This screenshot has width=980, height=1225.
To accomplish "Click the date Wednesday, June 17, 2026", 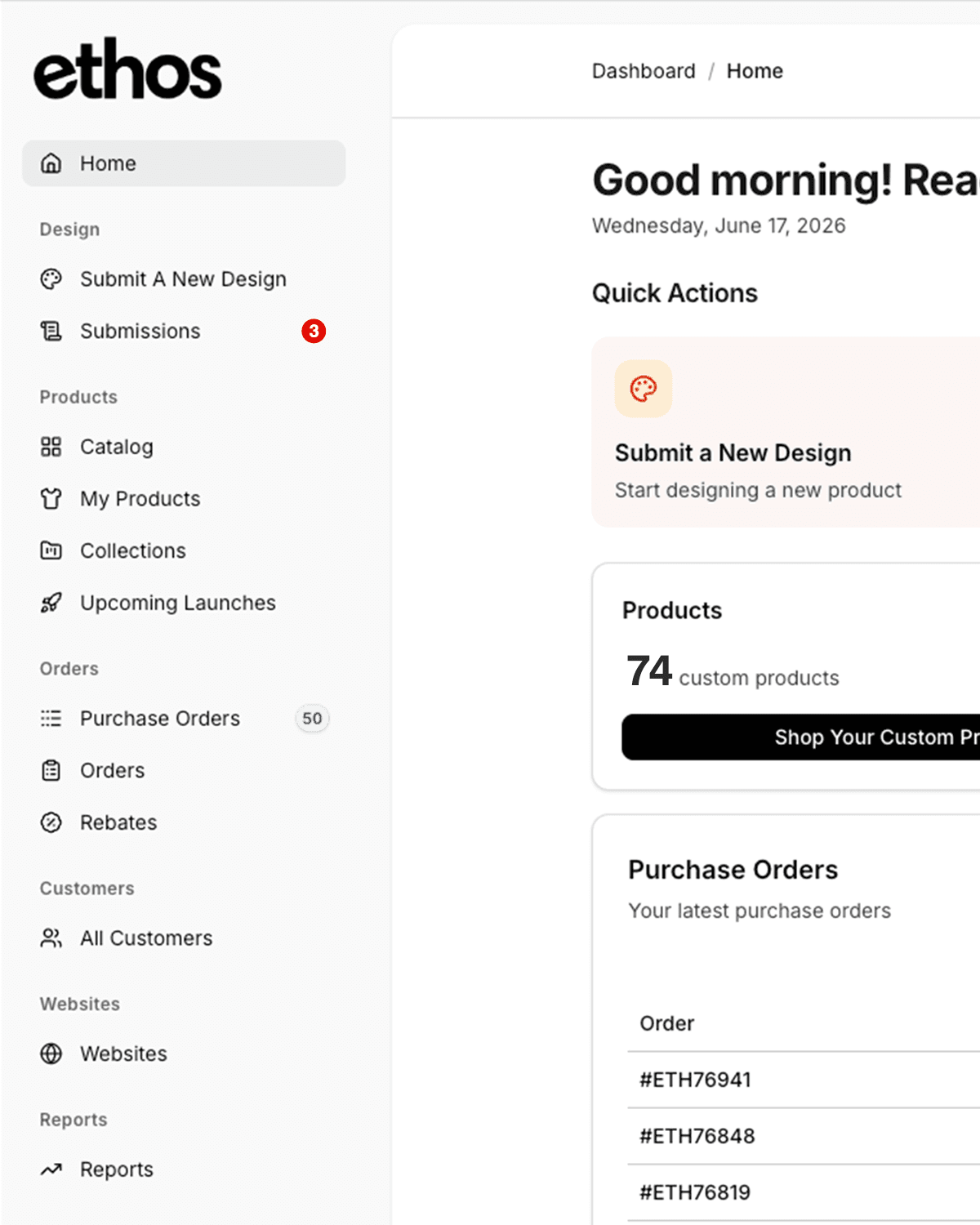I will click(719, 225).
